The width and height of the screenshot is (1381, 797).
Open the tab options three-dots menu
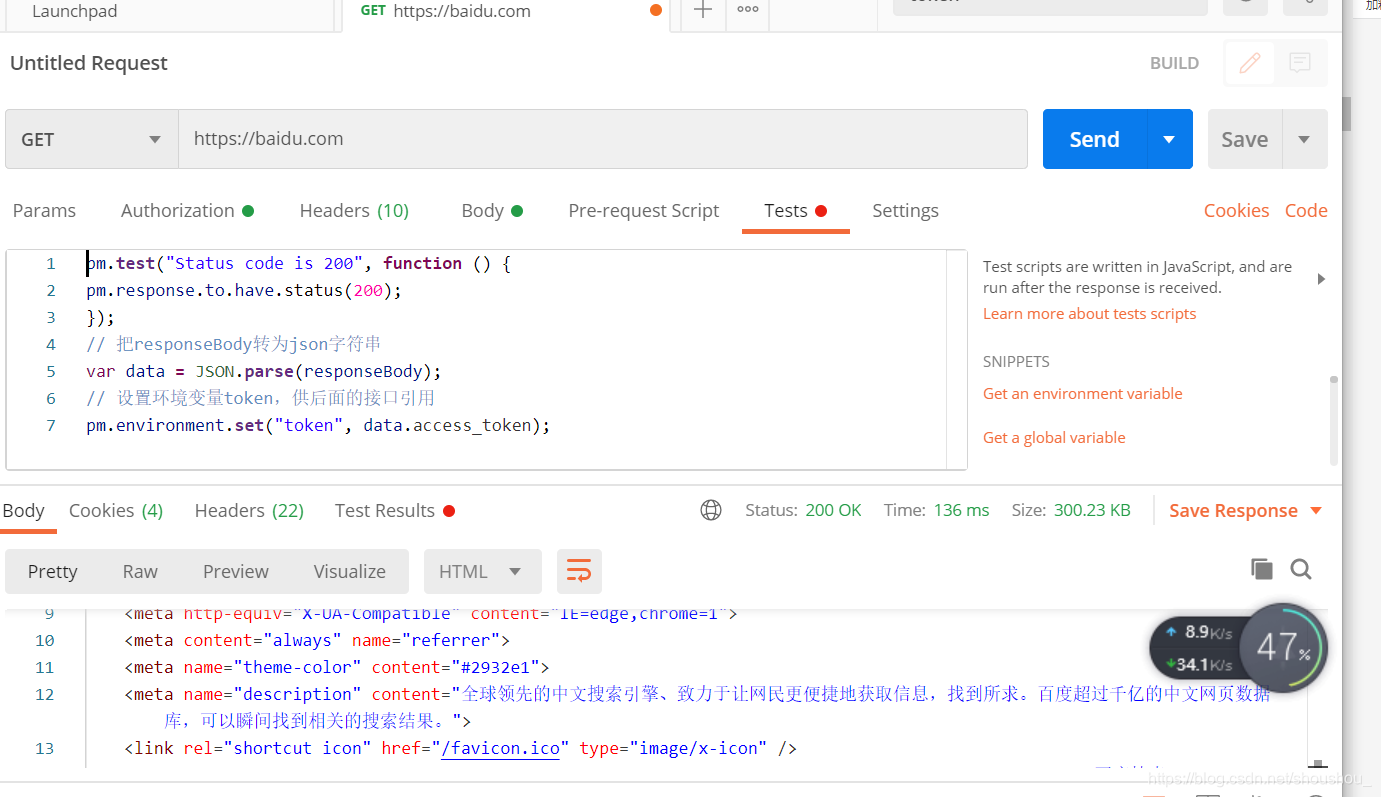point(748,11)
